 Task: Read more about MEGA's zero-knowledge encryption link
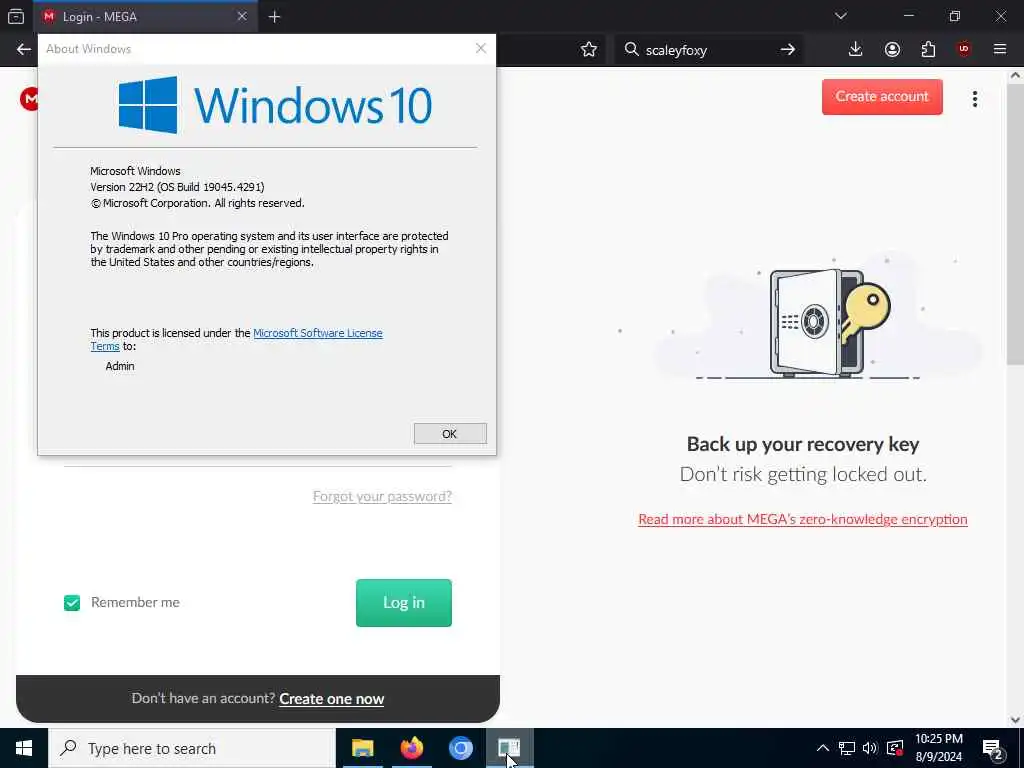(803, 519)
